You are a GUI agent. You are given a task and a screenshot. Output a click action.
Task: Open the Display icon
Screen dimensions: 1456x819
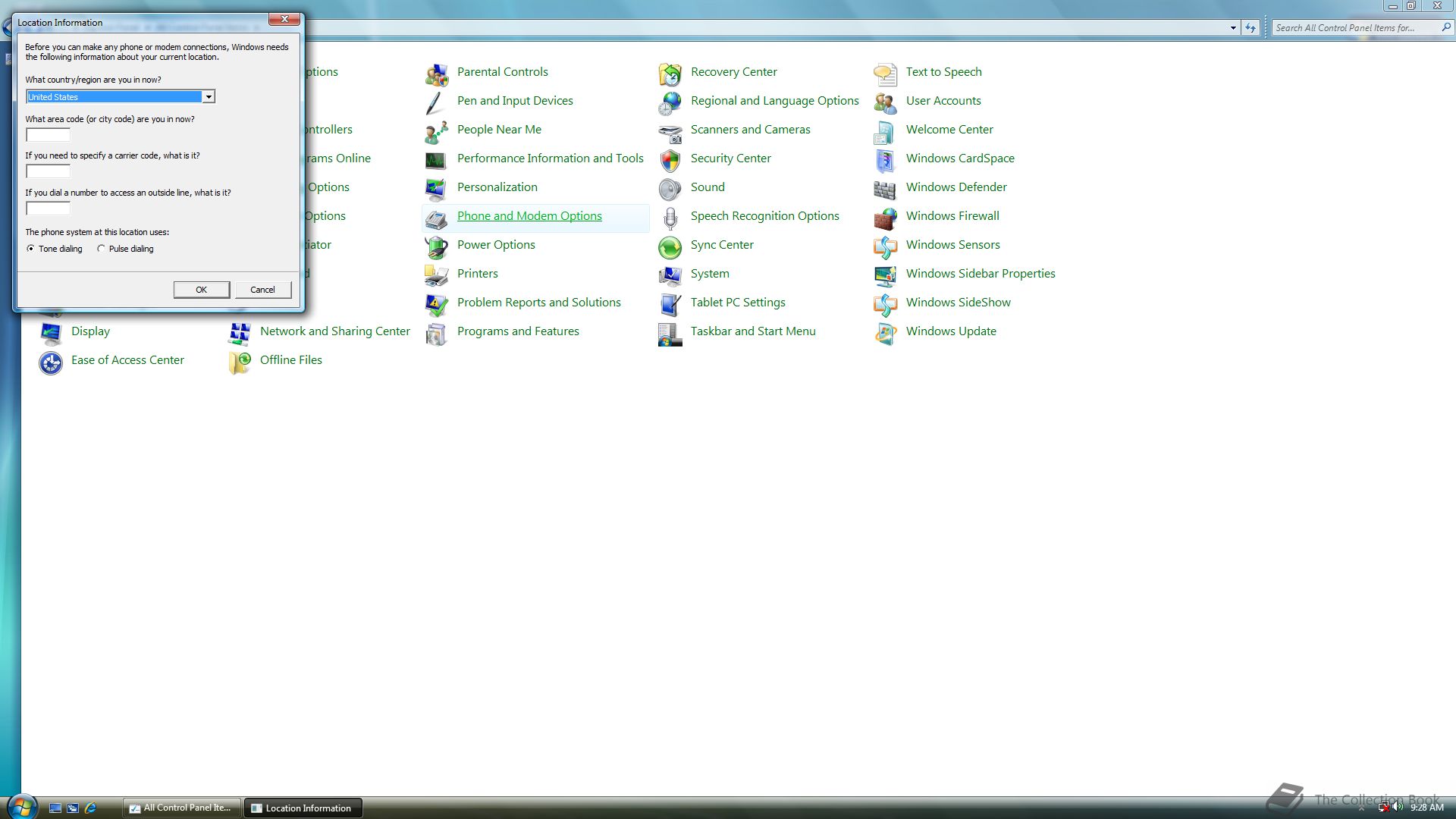point(51,333)
